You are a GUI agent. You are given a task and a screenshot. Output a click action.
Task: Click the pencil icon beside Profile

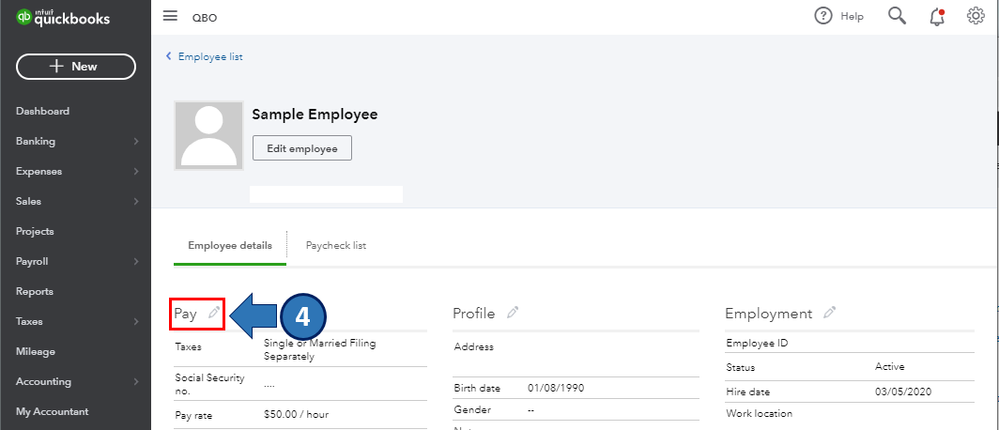coord(513,313)
